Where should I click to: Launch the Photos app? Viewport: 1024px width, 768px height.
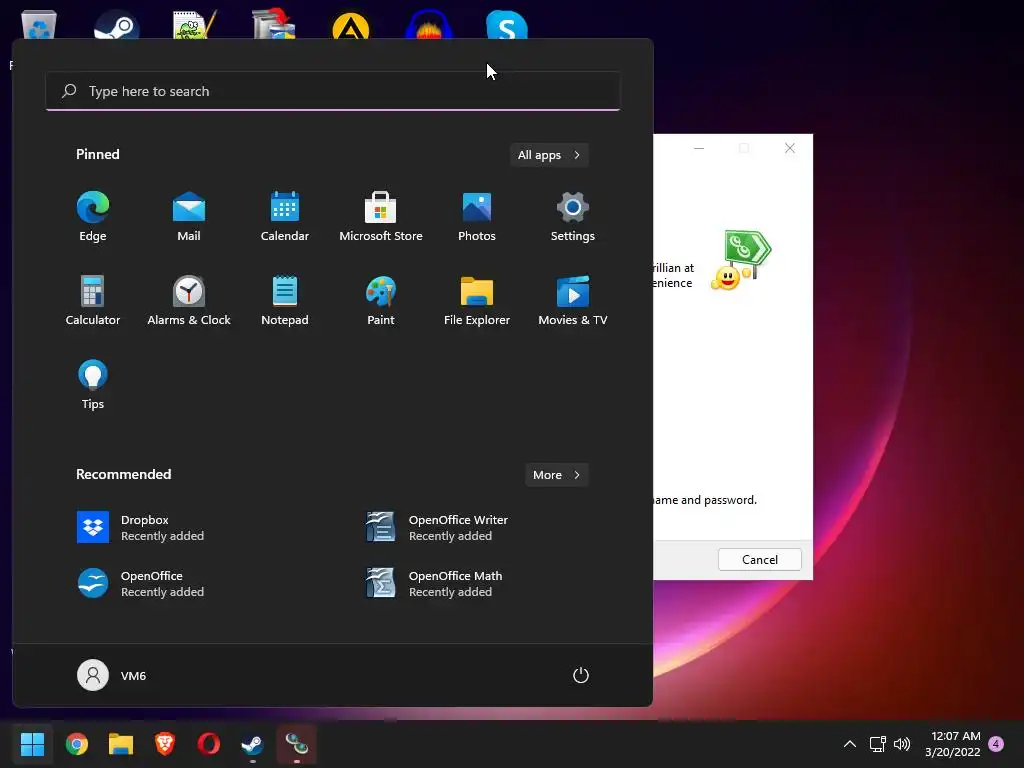click(x=477, y=217)
